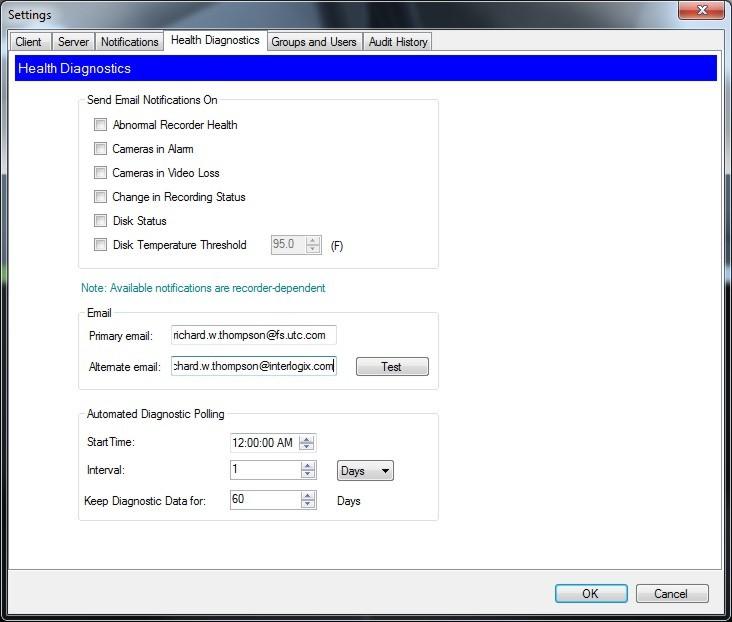The height and width of the screenshot is (622, 732).
Task: Send a test email with Test button
Action: tap(392, 367)
